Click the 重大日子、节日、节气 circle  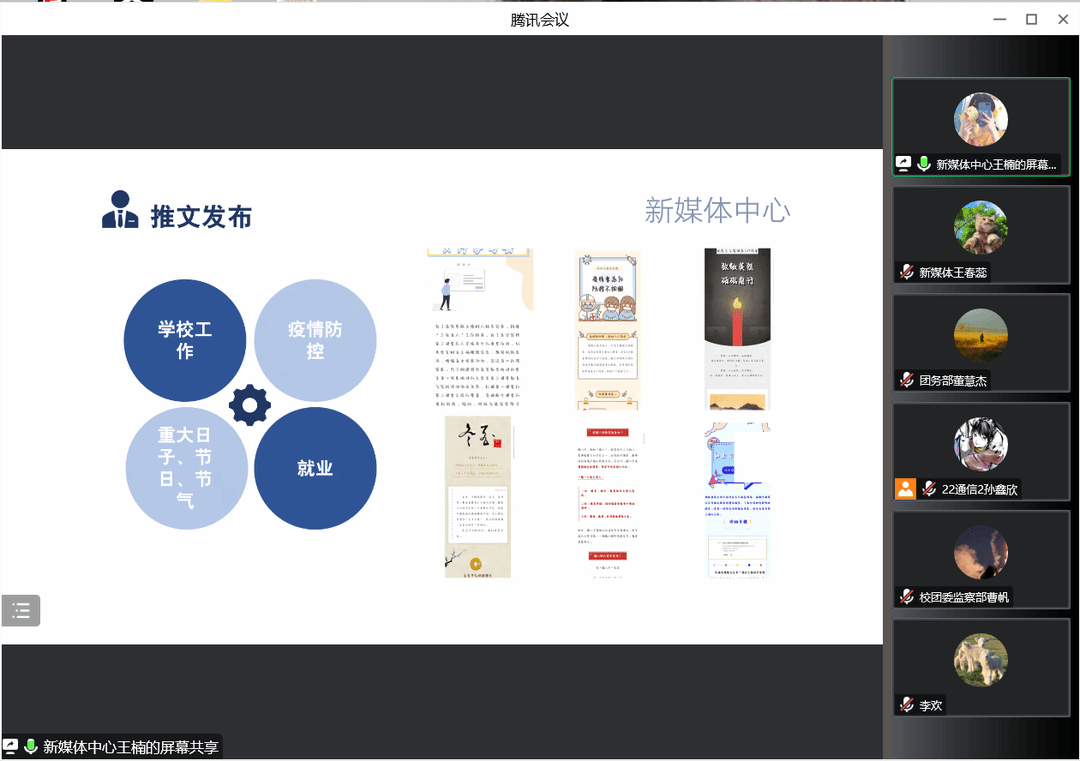click(185, 468)
